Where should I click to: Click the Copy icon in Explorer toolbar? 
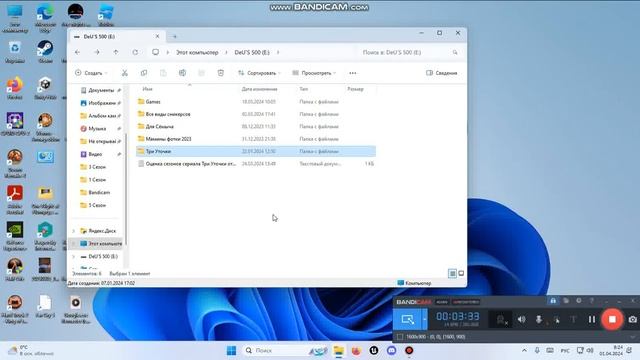pos(144,73)
